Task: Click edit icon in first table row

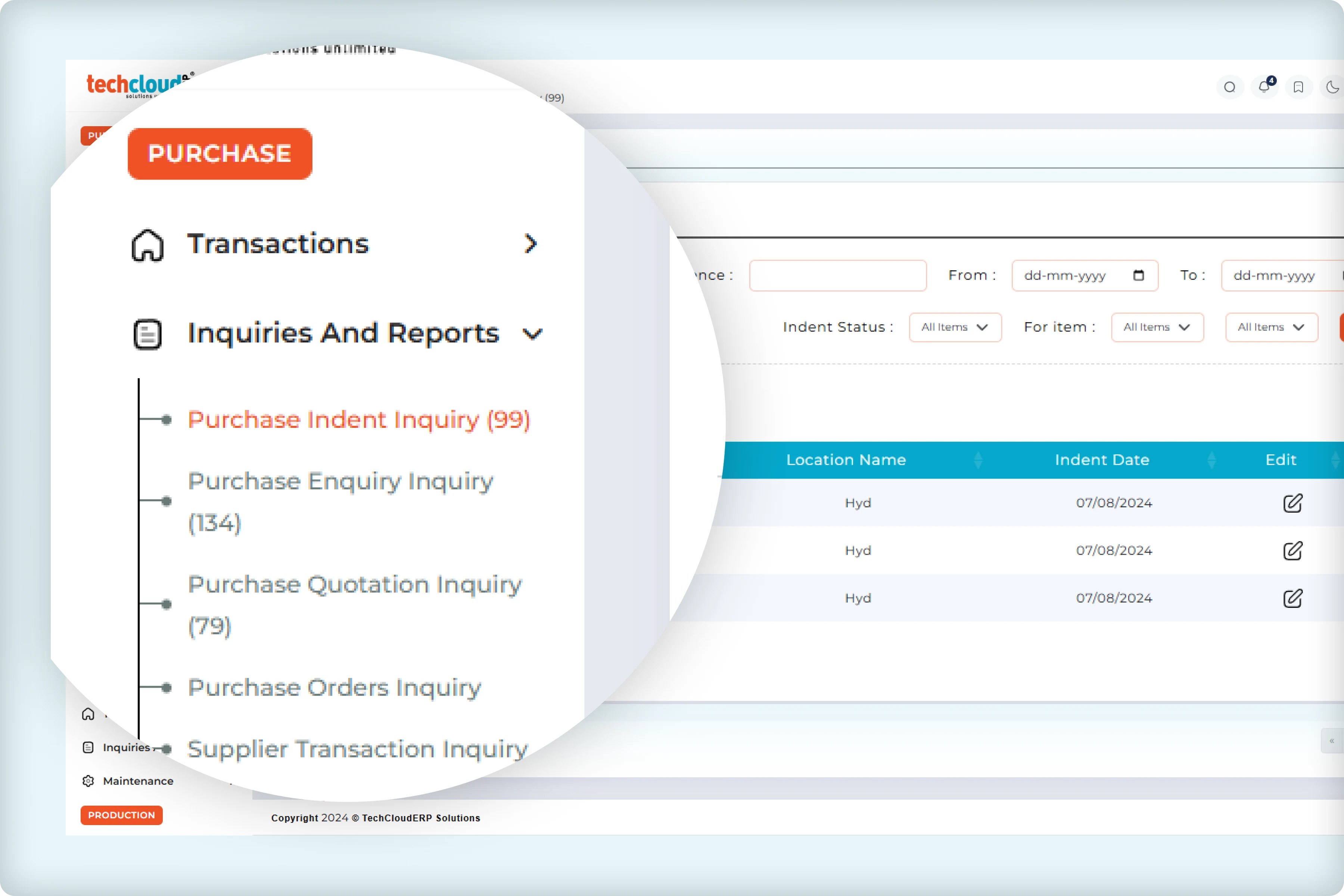Action: pyautogui.click(x=1292, y=503)
